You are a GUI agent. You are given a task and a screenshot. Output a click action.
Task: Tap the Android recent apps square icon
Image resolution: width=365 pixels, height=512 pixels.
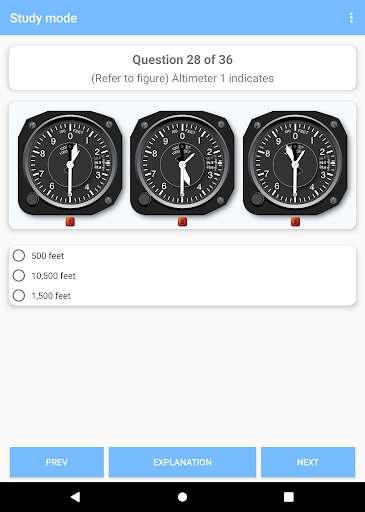289,497
